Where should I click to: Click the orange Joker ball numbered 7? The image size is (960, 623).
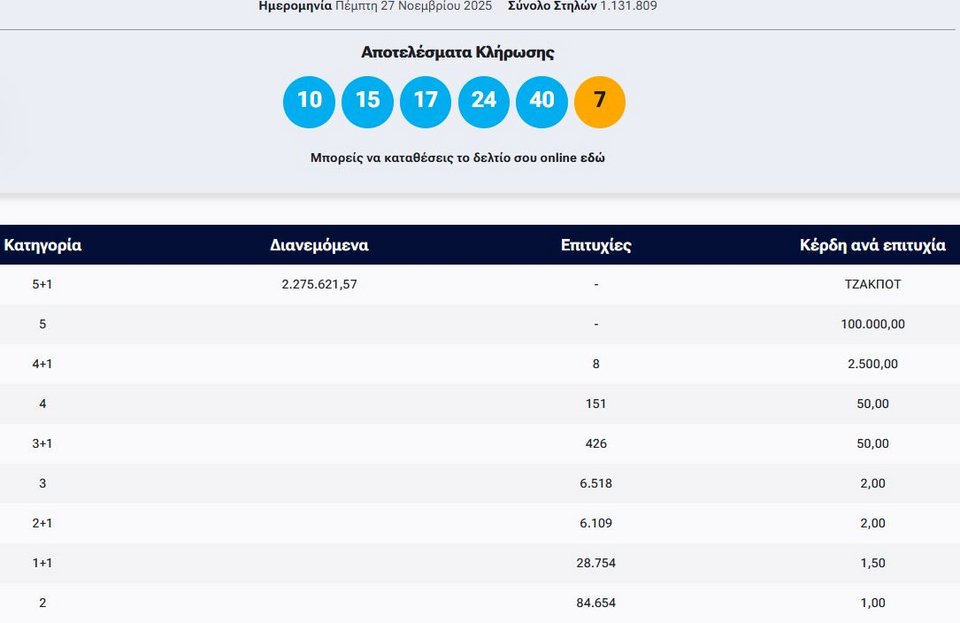599,102
